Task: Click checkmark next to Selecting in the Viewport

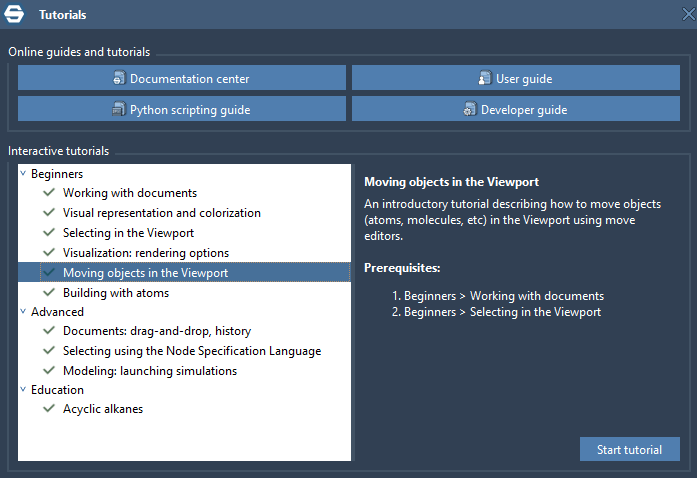Action: click(49, 233)
